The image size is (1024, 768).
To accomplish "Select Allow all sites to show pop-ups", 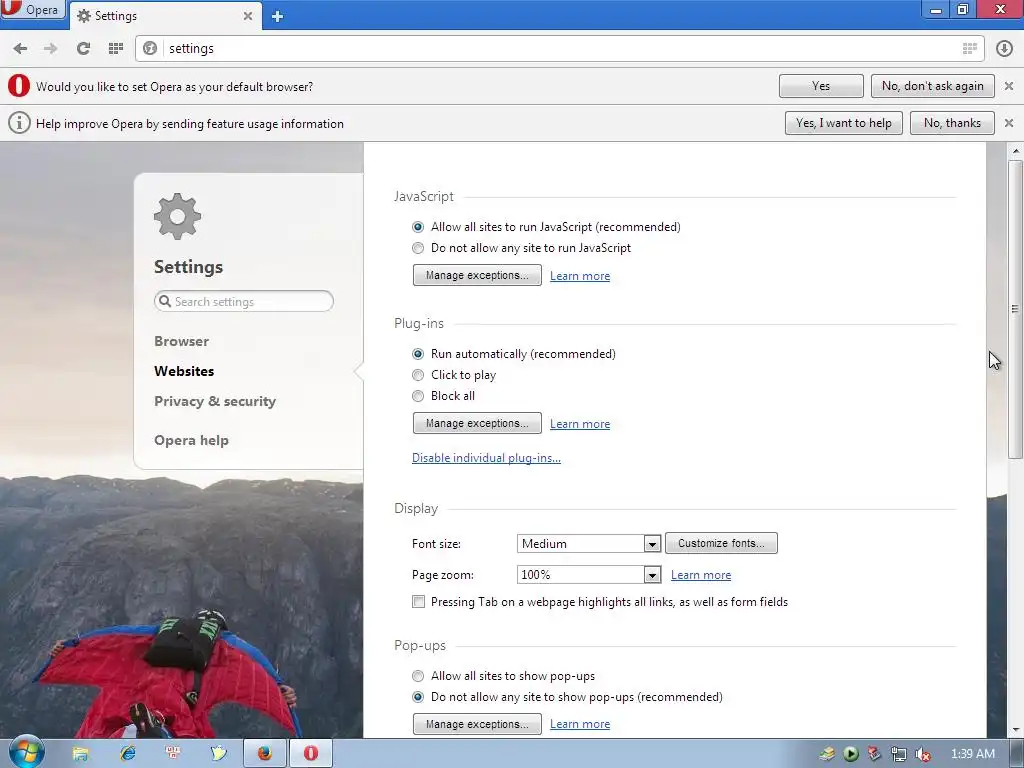I will tap(418, 676).
